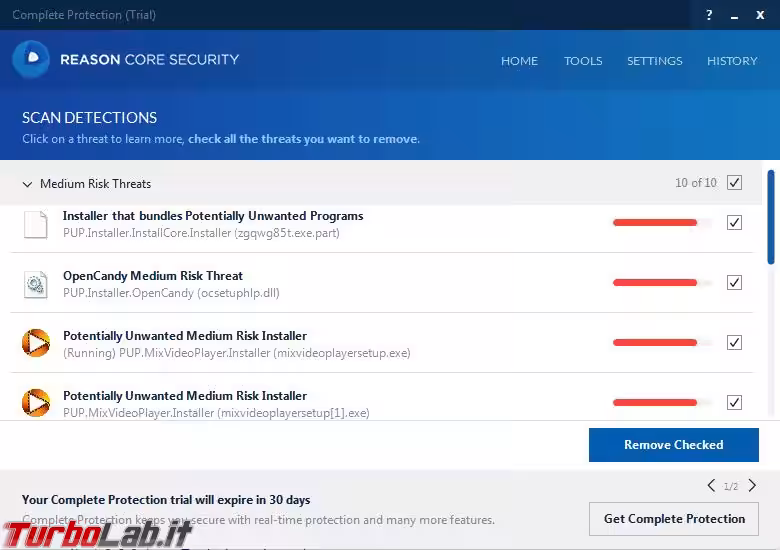
Task: Click the Remove Checked button
Action: pos(673,445)
